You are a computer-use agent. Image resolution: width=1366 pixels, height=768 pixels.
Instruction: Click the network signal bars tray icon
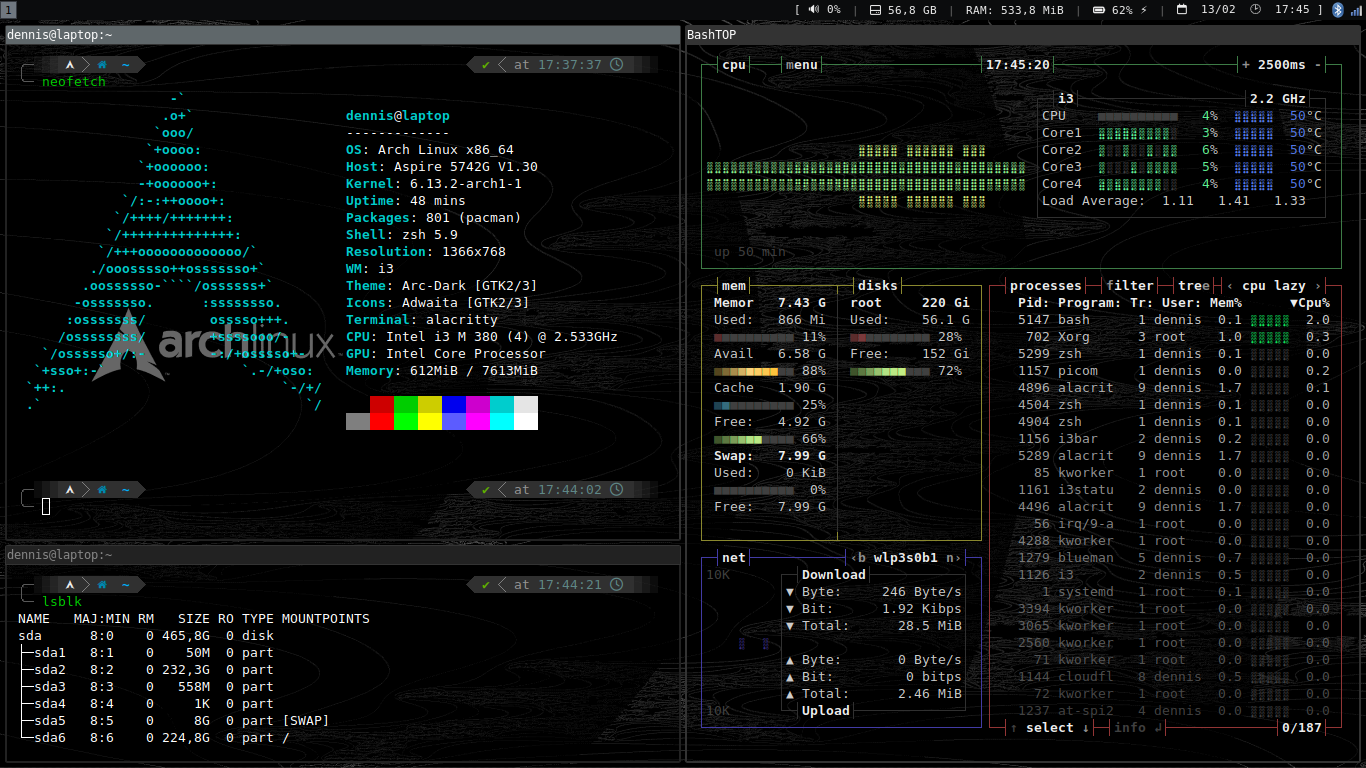1355,9
